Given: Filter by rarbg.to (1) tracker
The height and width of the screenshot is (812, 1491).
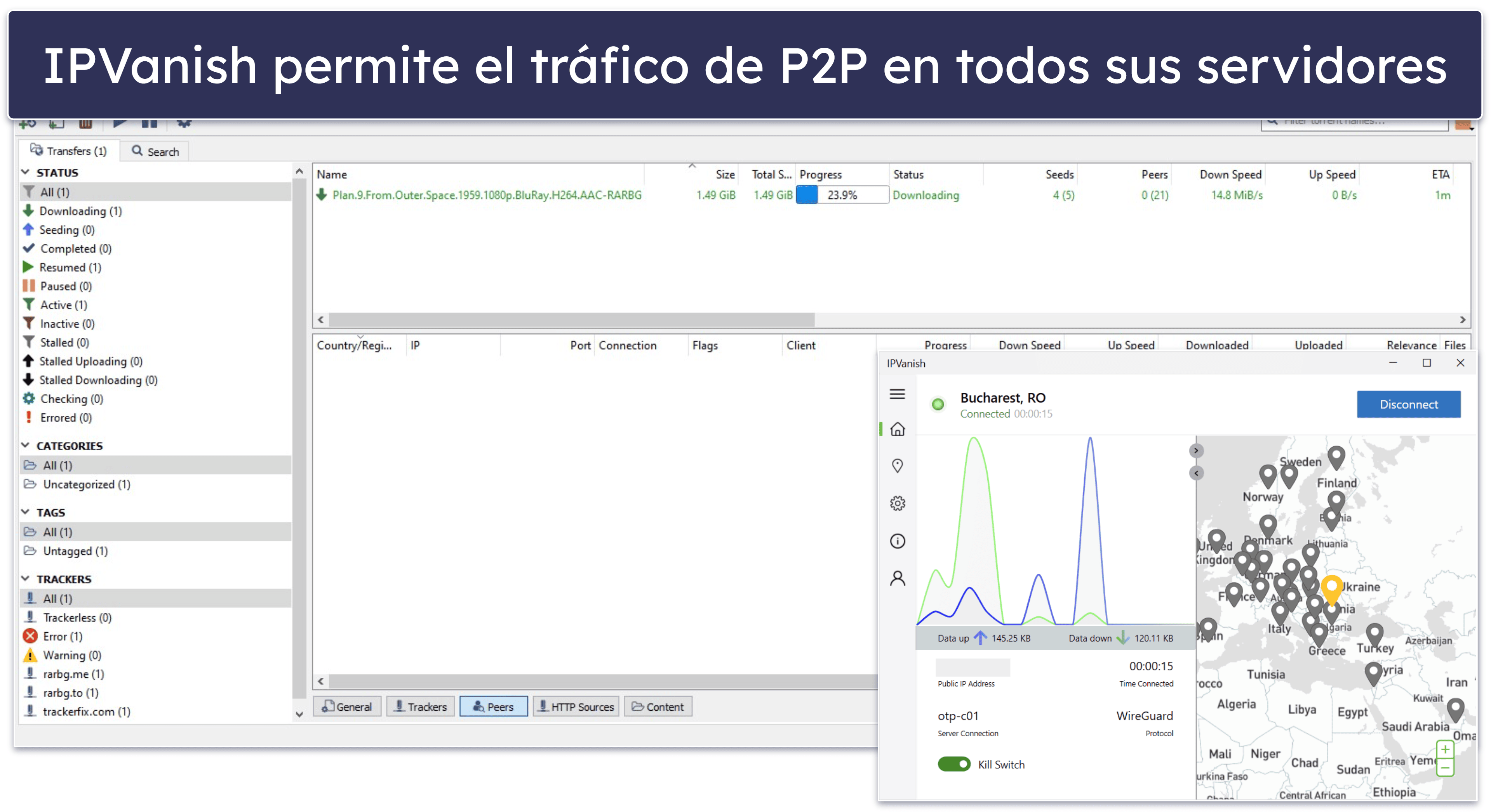Looking at the screenshot, I should (x=155, y=693).
